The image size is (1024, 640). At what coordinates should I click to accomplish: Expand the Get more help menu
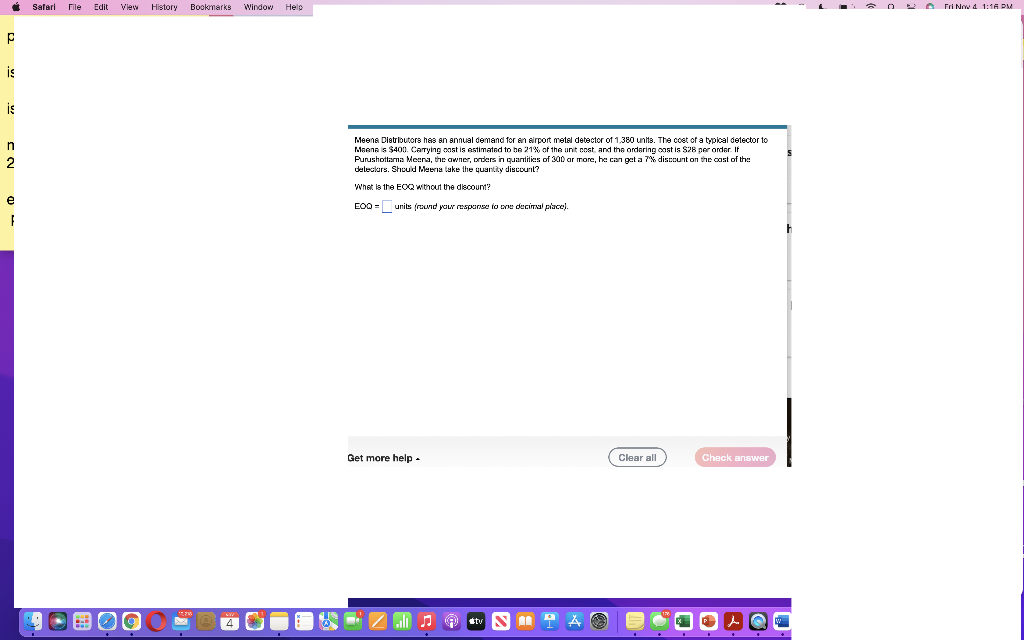pos(383,458)
